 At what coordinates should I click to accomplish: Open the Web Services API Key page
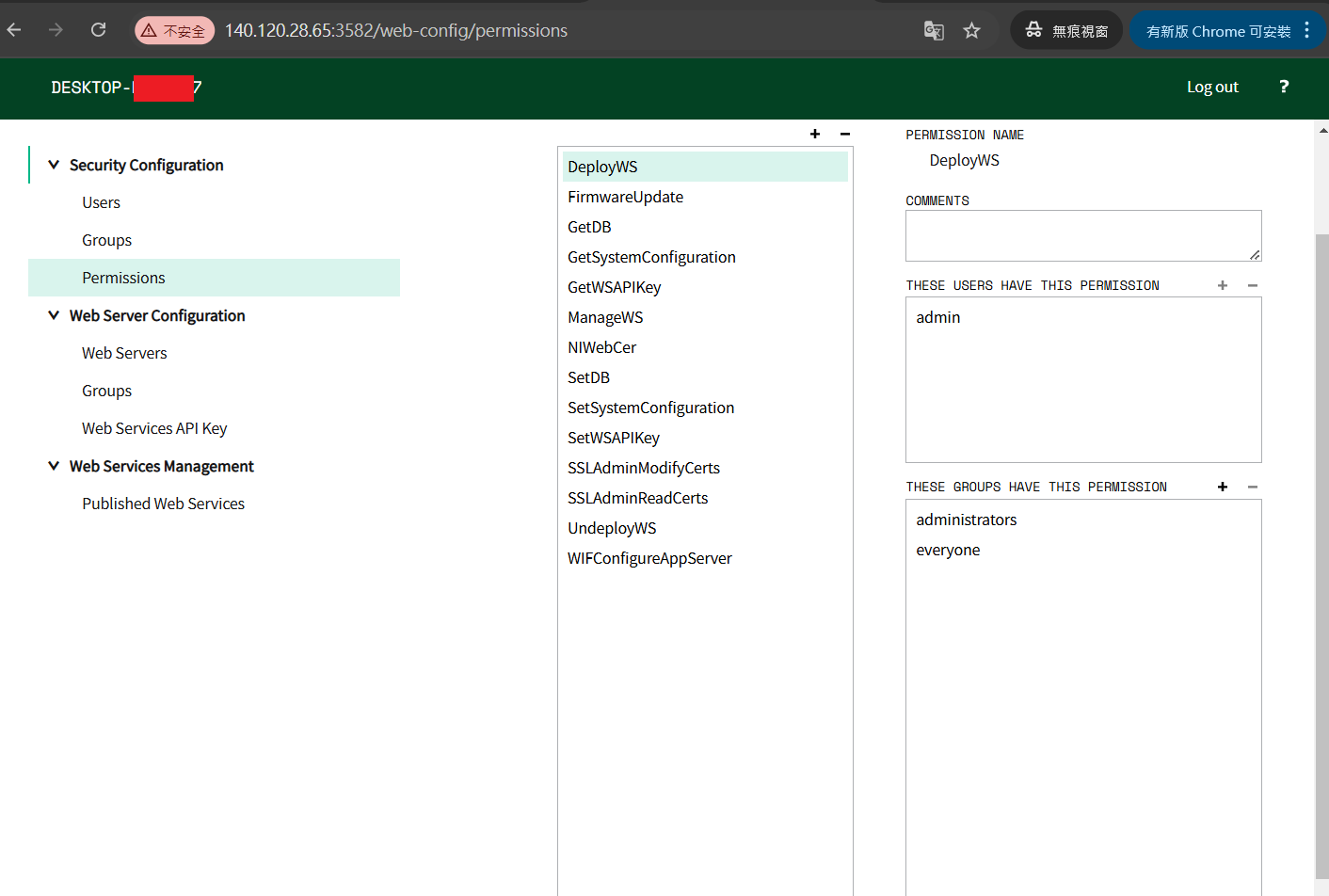click(x=154, y=428)
